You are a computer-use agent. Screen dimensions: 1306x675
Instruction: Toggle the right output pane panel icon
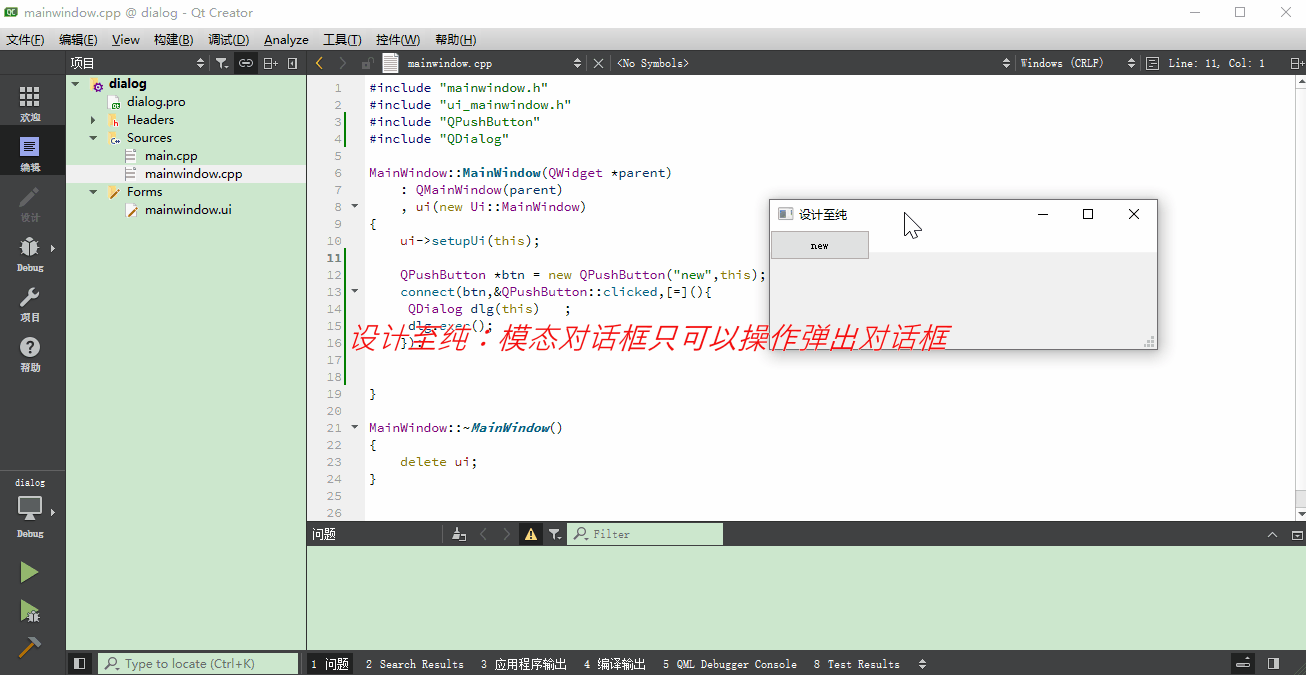pos(1272,663)
